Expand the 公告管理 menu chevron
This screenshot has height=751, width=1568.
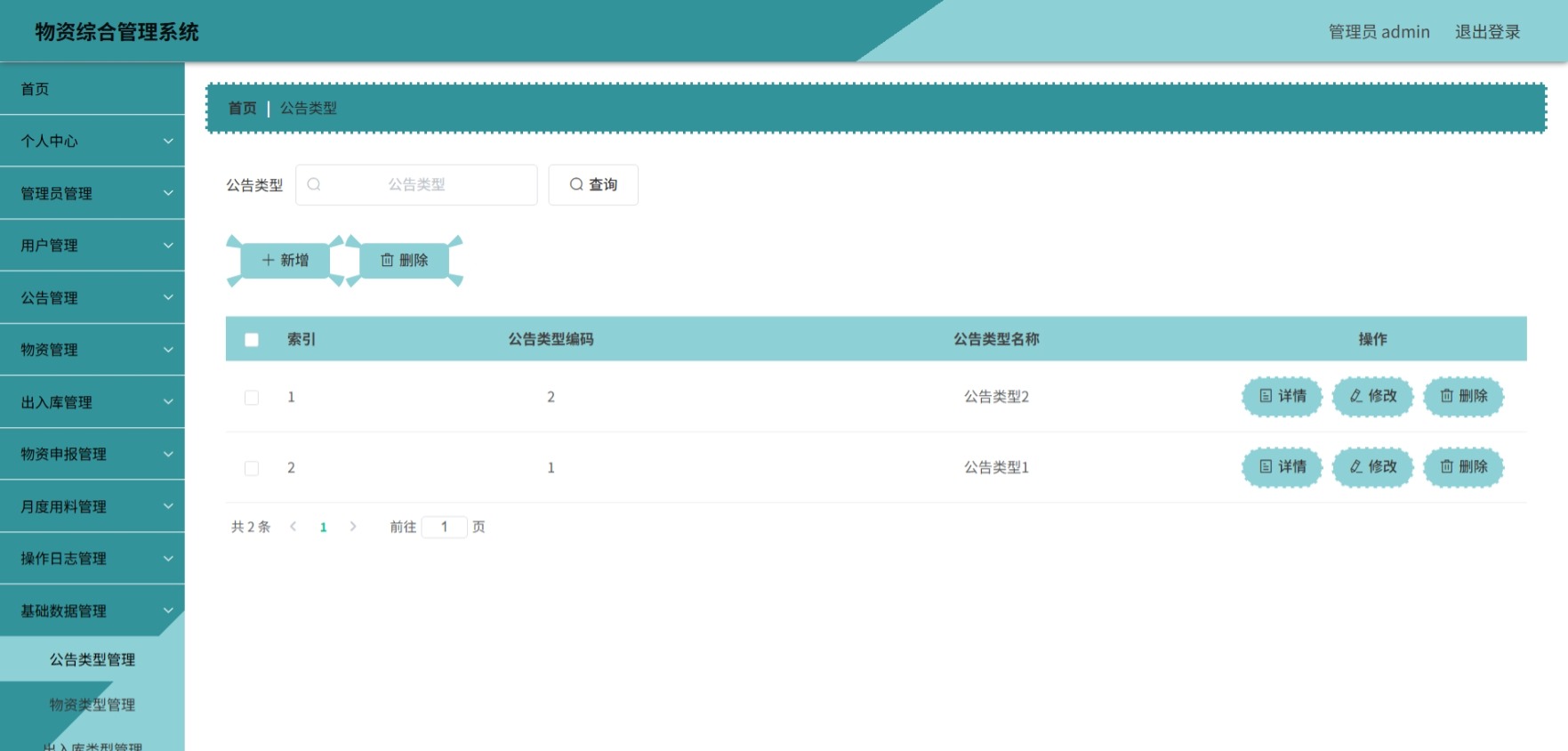(x=168, y=297)
